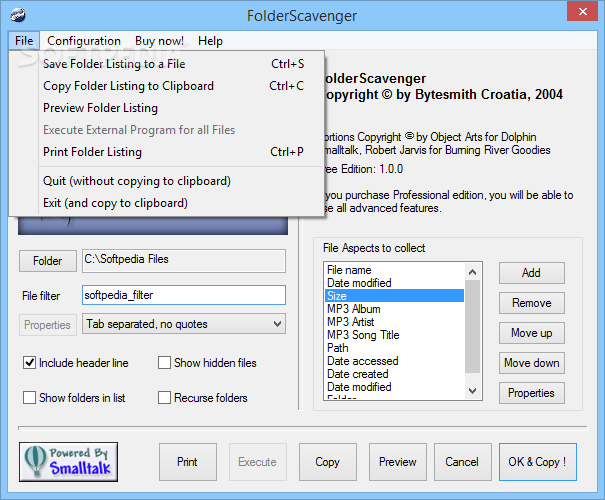Choose Save Folder Listing to a File
This screenshot has height=500, width=605.
[166, 64]
